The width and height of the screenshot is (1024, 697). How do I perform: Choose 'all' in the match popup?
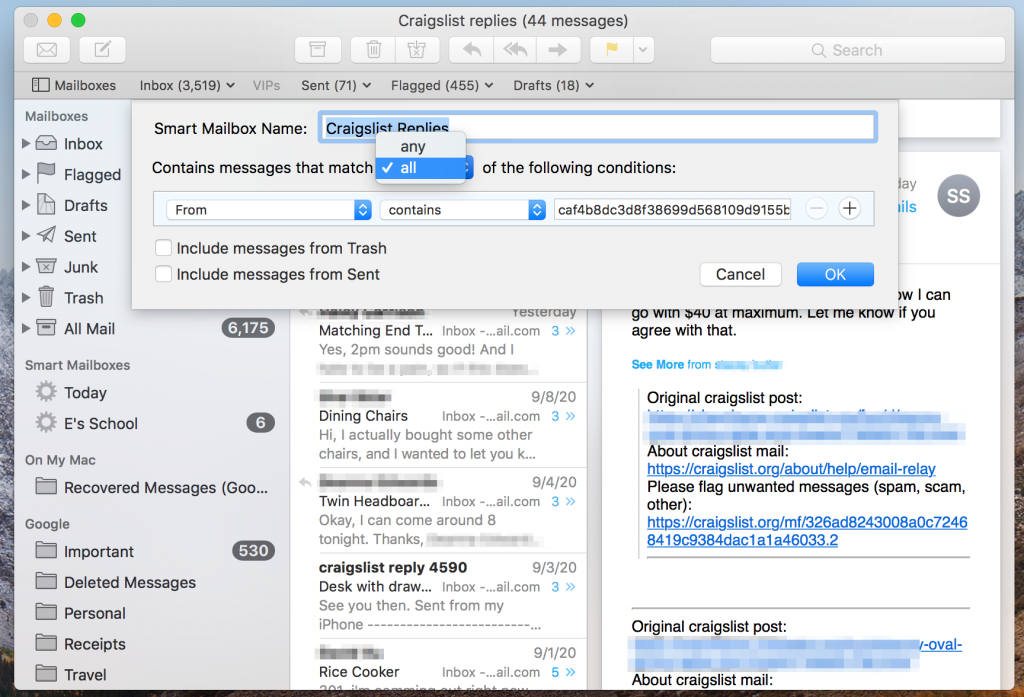pos(421,168)
